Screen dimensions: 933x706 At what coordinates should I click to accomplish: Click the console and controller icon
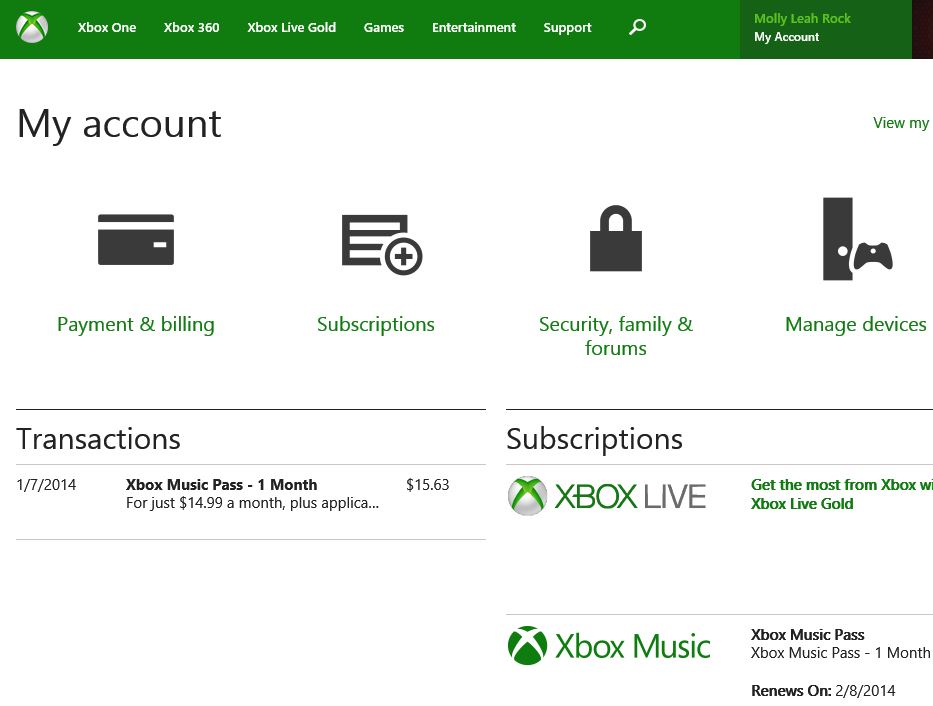857,239
